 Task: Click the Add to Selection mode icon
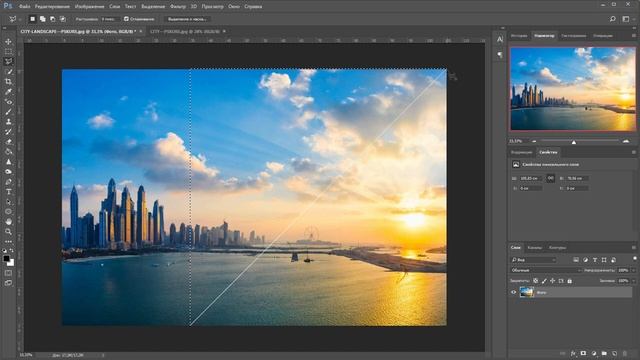[42, 19]
